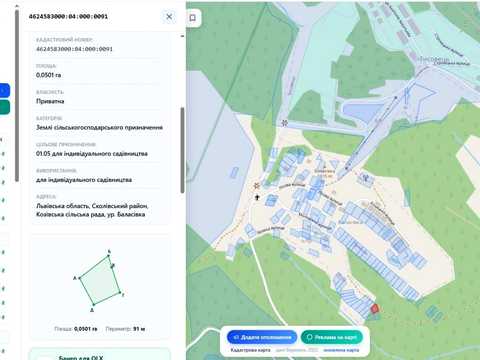Select '01.05 для індивідуального садівництва' purpose text

tap(92, 154)
